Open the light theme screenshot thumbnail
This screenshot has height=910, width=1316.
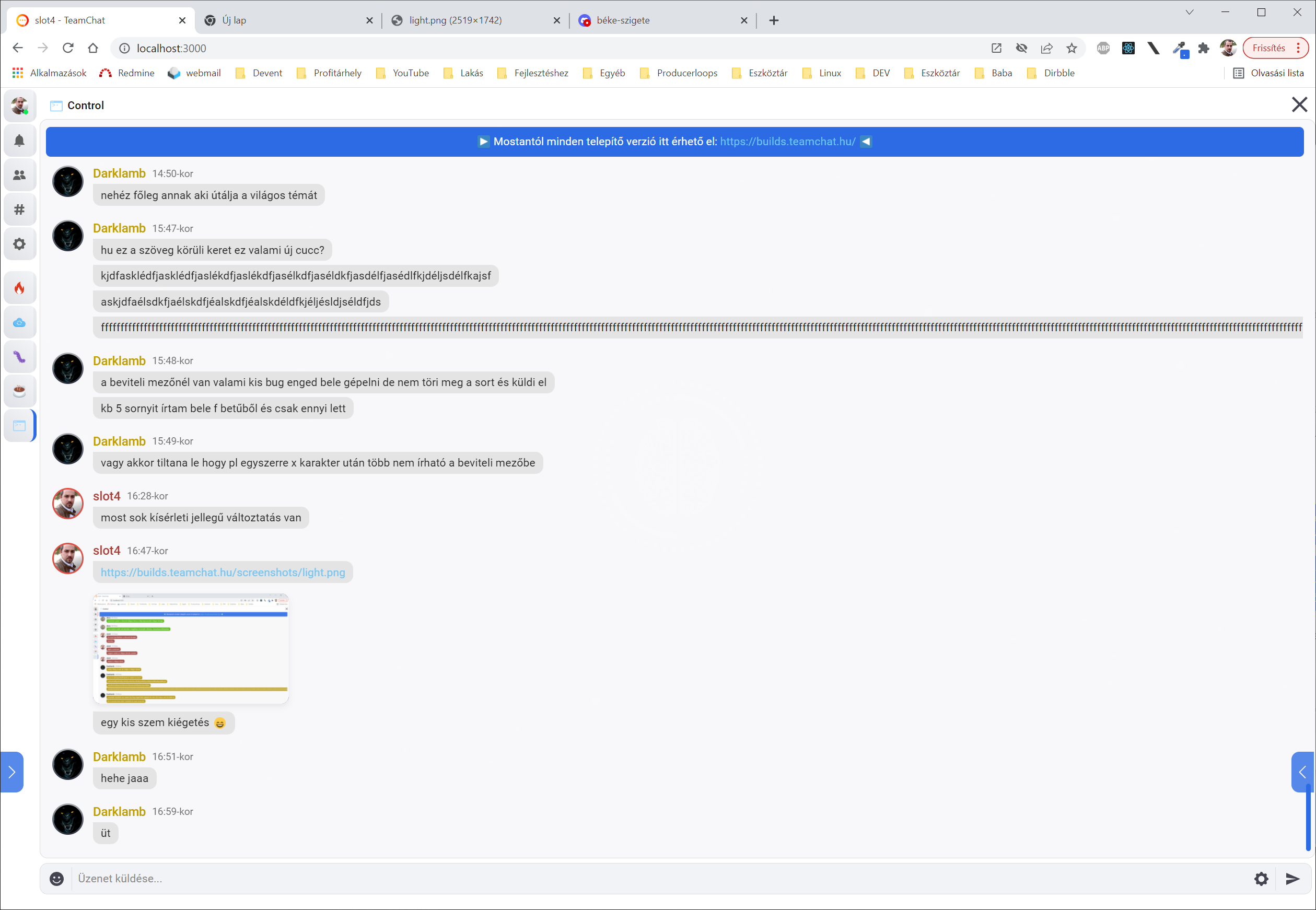point(191,649)
